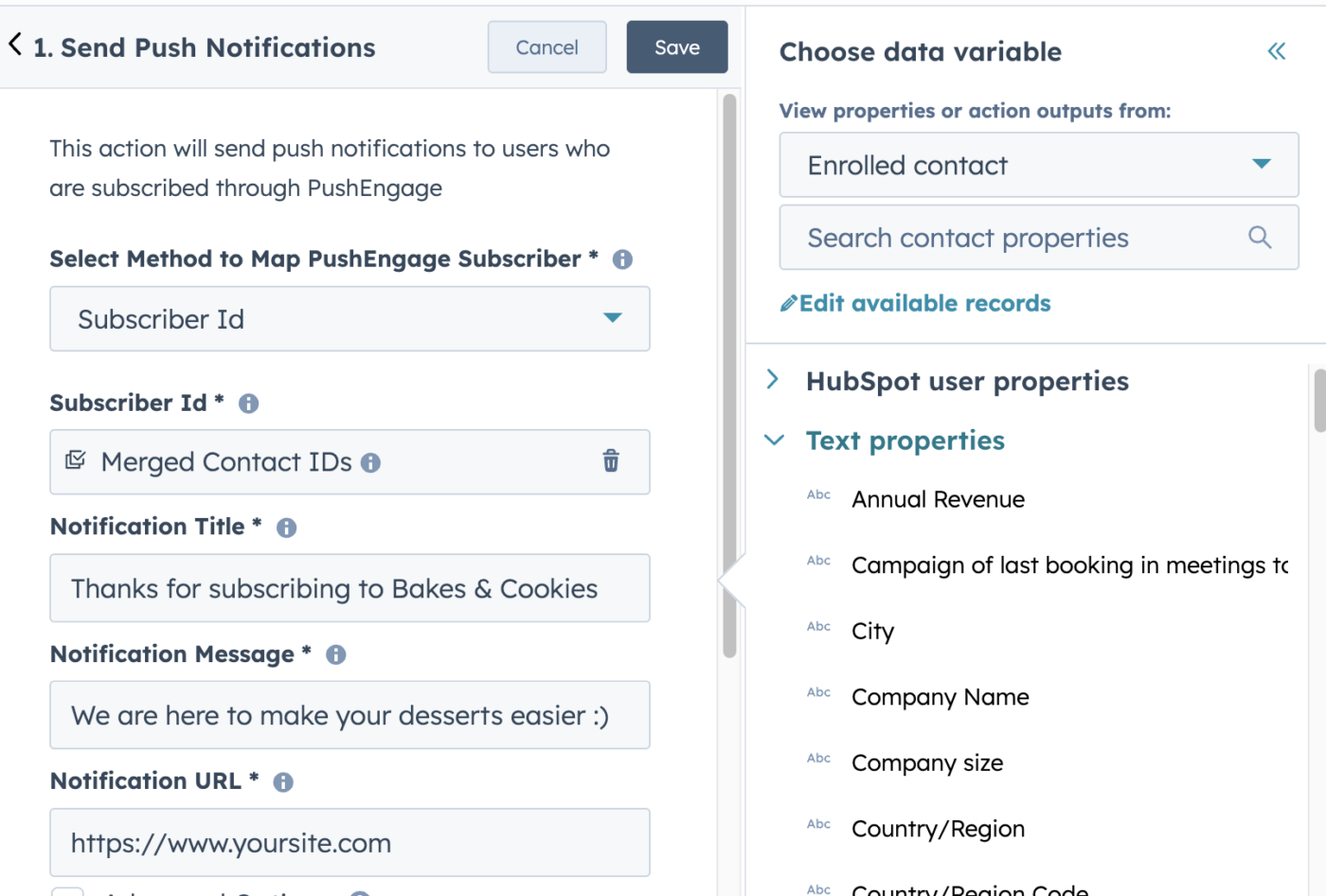1326x896 pixels.
Task: Click the Abc icon beside Country/Region
Action: (818, 825)
